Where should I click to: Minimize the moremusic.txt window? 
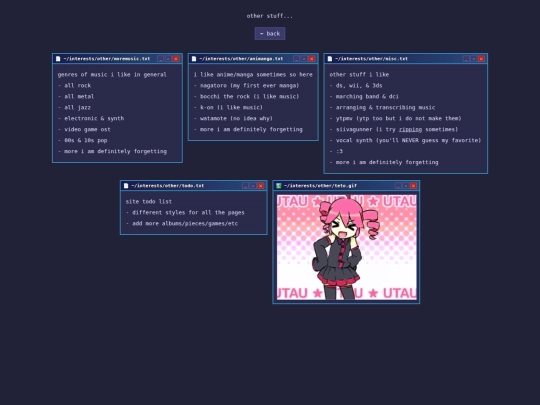click(x=160, y=59)
